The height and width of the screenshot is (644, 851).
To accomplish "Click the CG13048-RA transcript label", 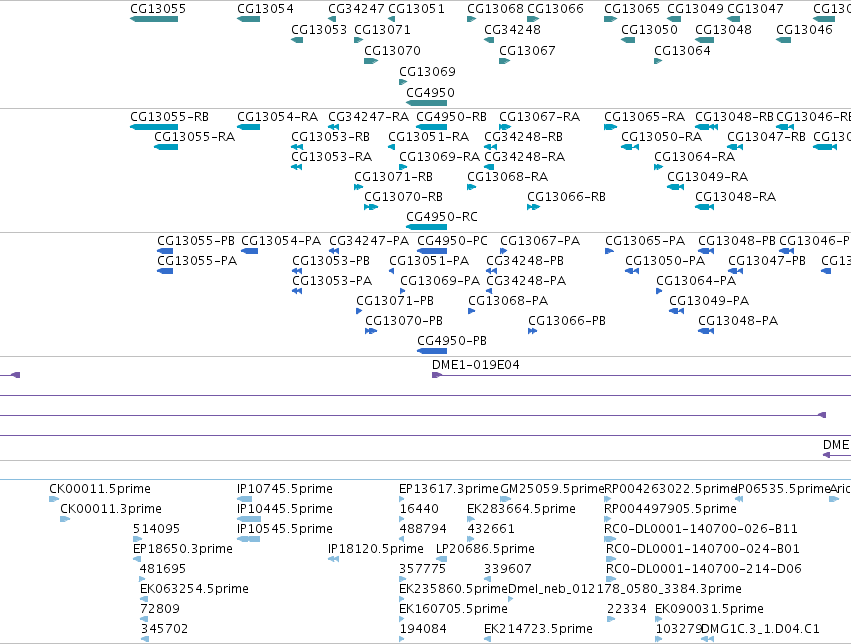I will click(x=735, y=197).
